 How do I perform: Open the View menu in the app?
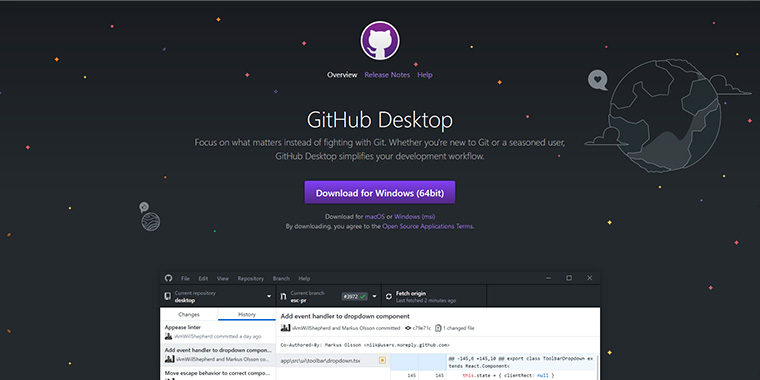coord(222,278)
